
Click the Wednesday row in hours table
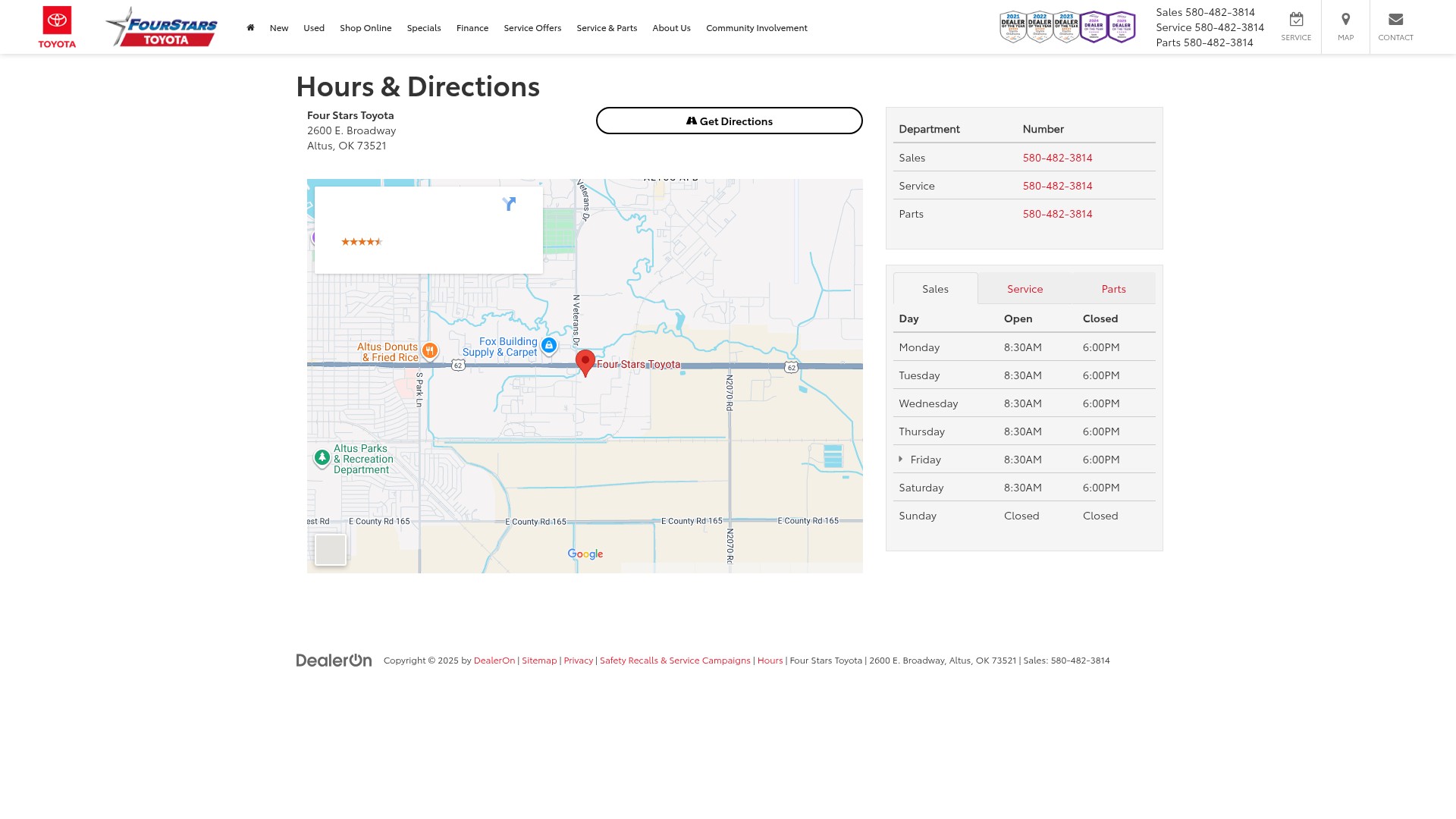tap(1024, 403)
